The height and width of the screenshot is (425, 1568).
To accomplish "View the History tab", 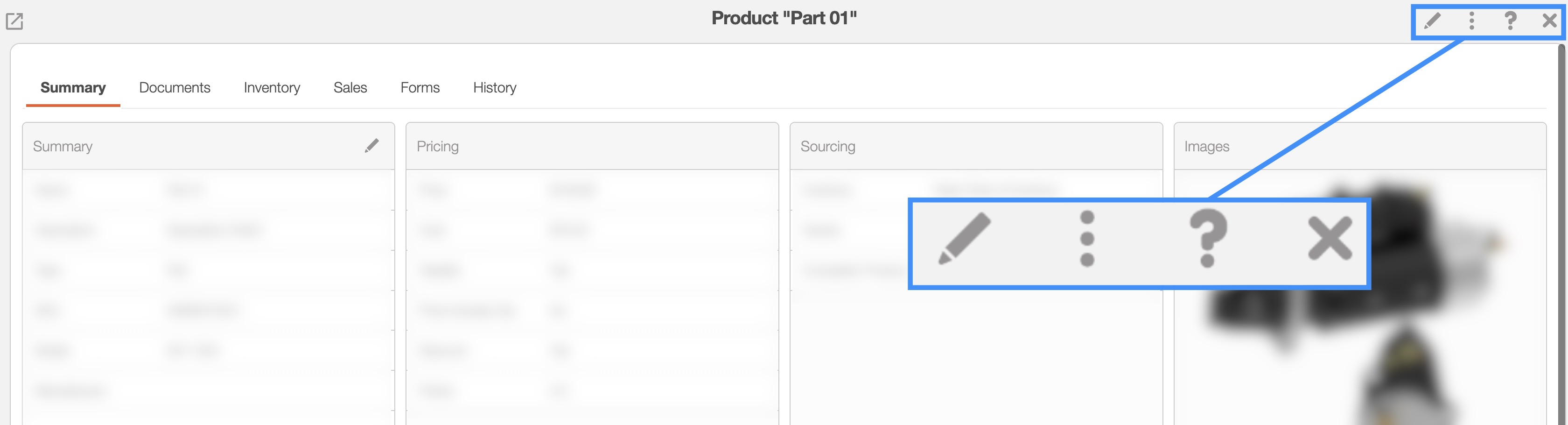I will tap(494, 88).
